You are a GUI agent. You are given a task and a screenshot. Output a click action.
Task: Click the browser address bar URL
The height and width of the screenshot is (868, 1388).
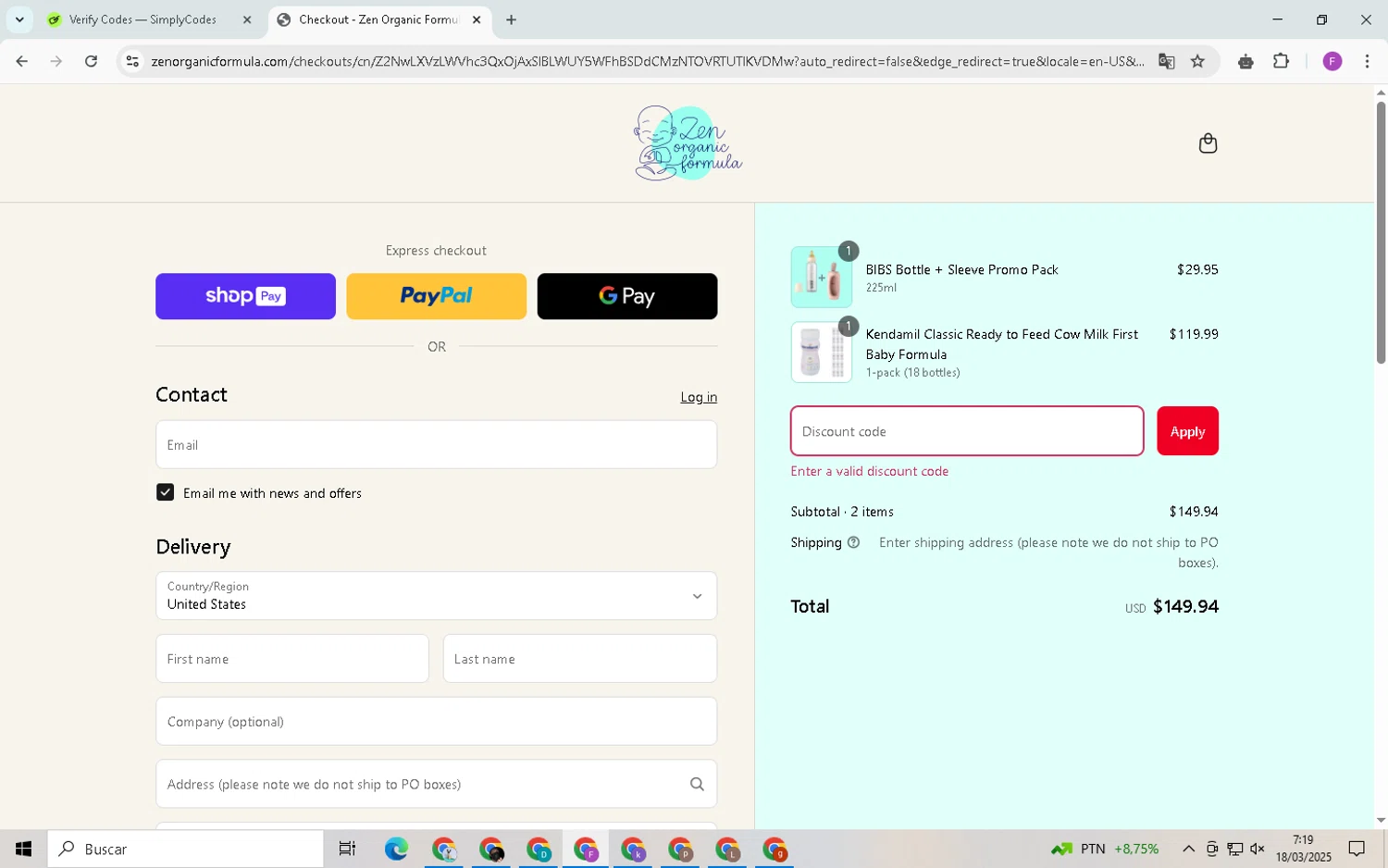[x=648, y=61]
